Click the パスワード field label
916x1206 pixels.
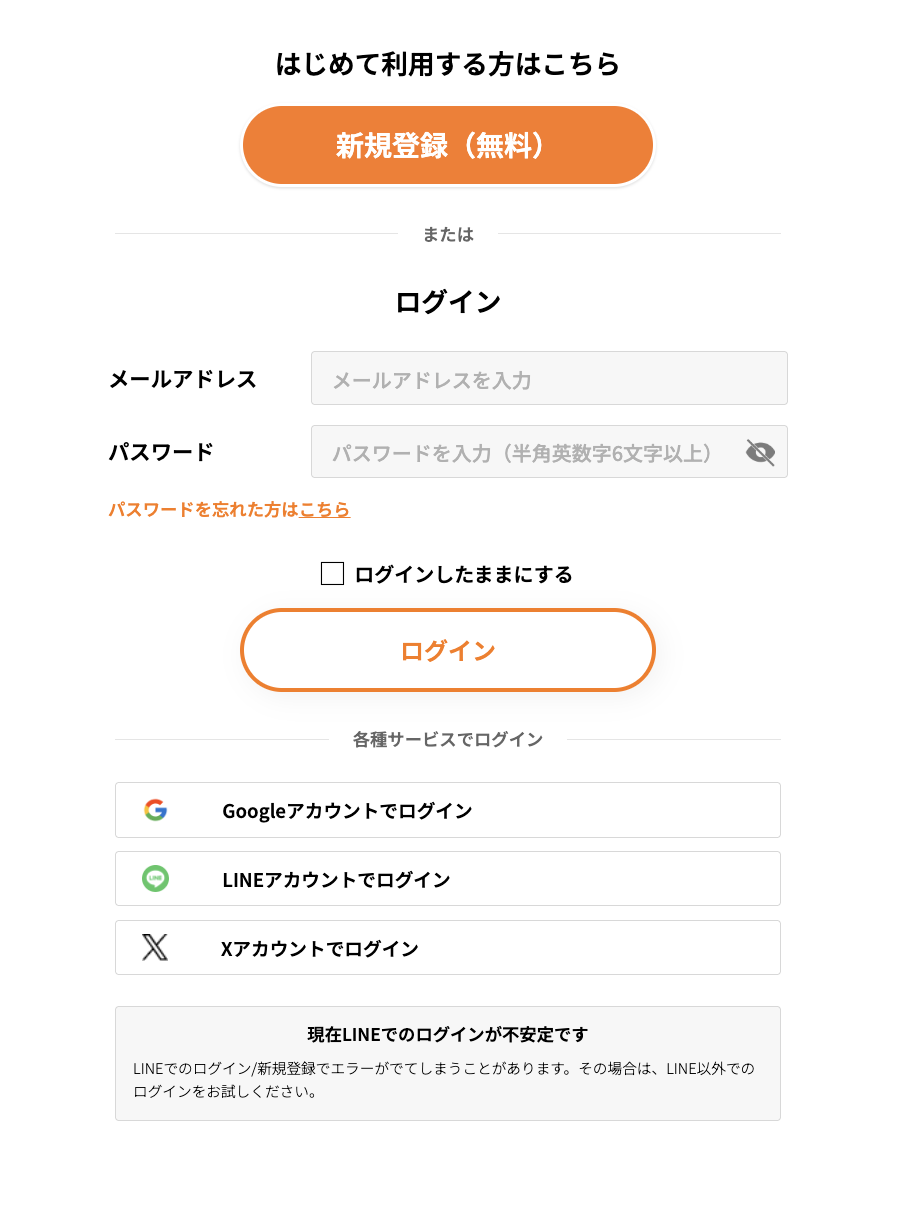pyautogui.click(x=161, y=452)
